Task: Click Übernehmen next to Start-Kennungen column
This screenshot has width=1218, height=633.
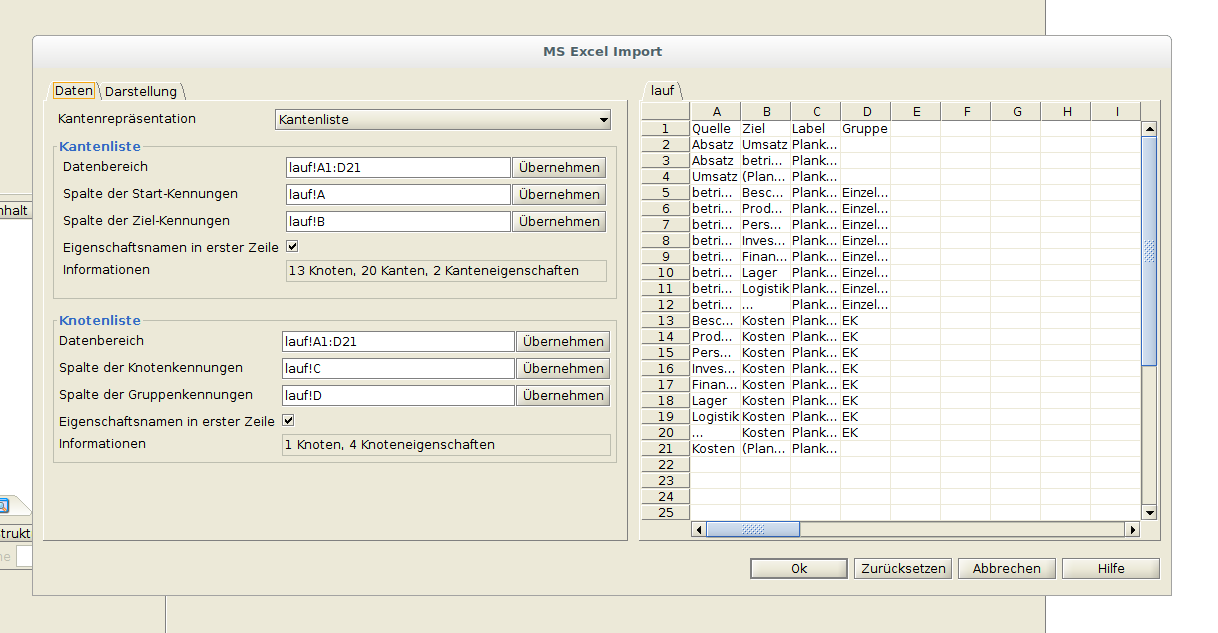Action: [560, 194]
